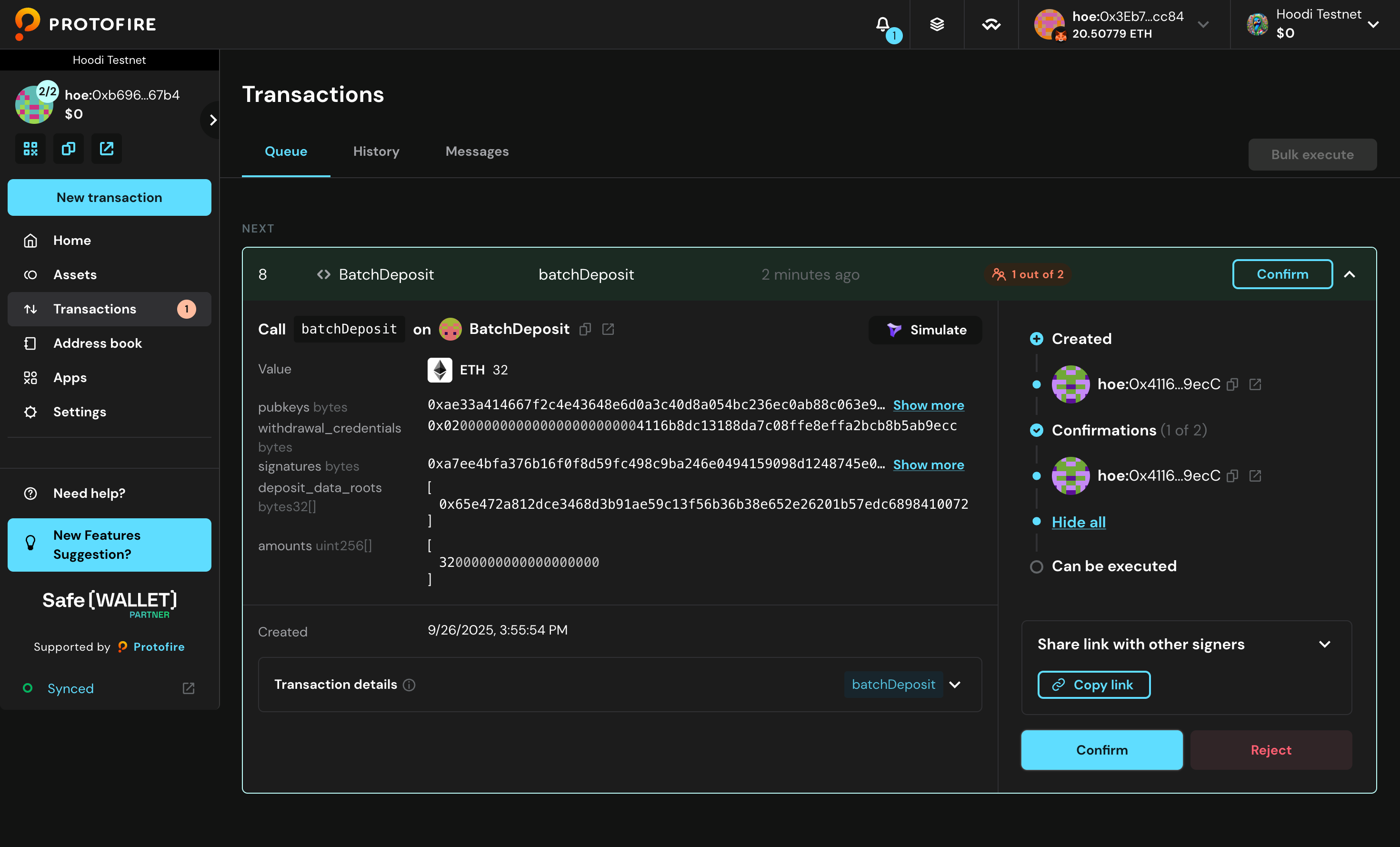The width and height of the screenshot is (1400, 847).
Task: Copy the BatchDeposit contract address
Action: 585,329
